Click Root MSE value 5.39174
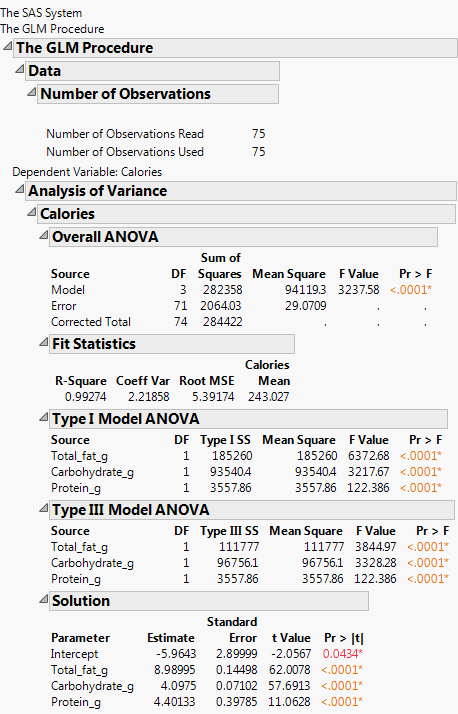 (213, 397)
